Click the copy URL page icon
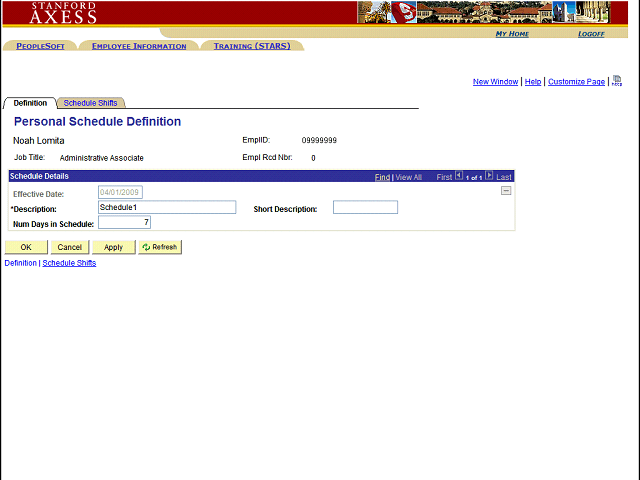 tap(617, 80)
